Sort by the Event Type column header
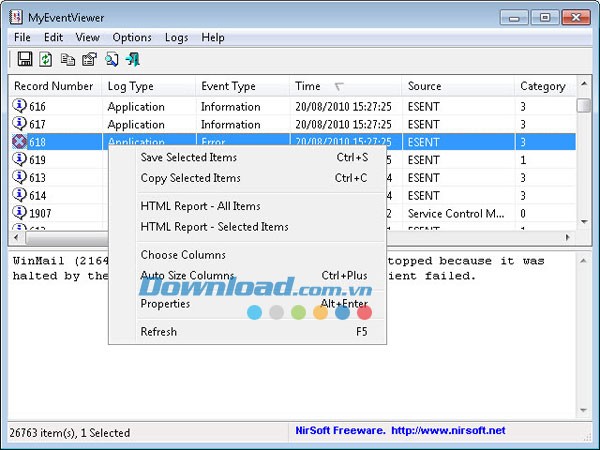Viewport: 600px width, 450px height. point(242,86)
